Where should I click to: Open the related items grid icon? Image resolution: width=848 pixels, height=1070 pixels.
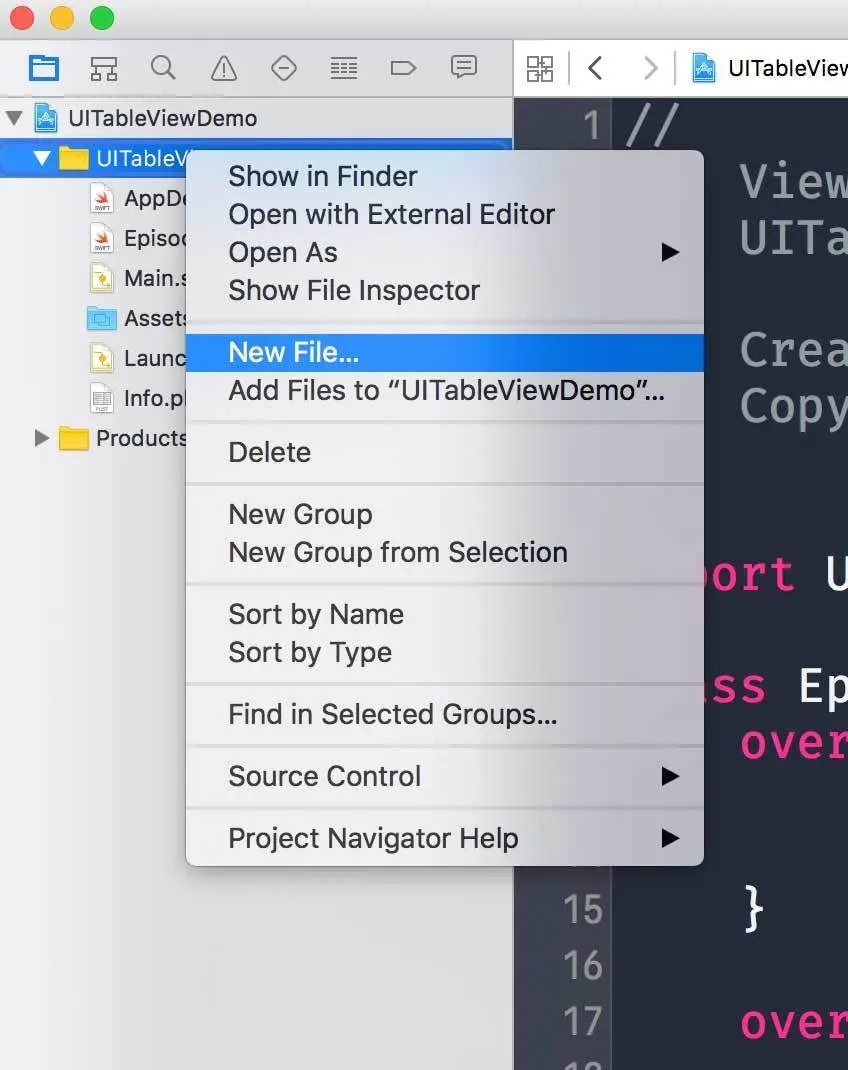540,69
